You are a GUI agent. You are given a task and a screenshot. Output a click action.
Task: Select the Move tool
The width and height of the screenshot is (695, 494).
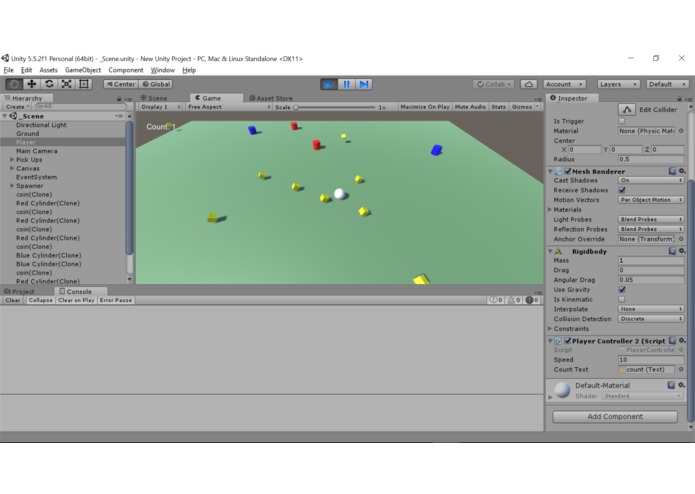[x=31, y=84]
